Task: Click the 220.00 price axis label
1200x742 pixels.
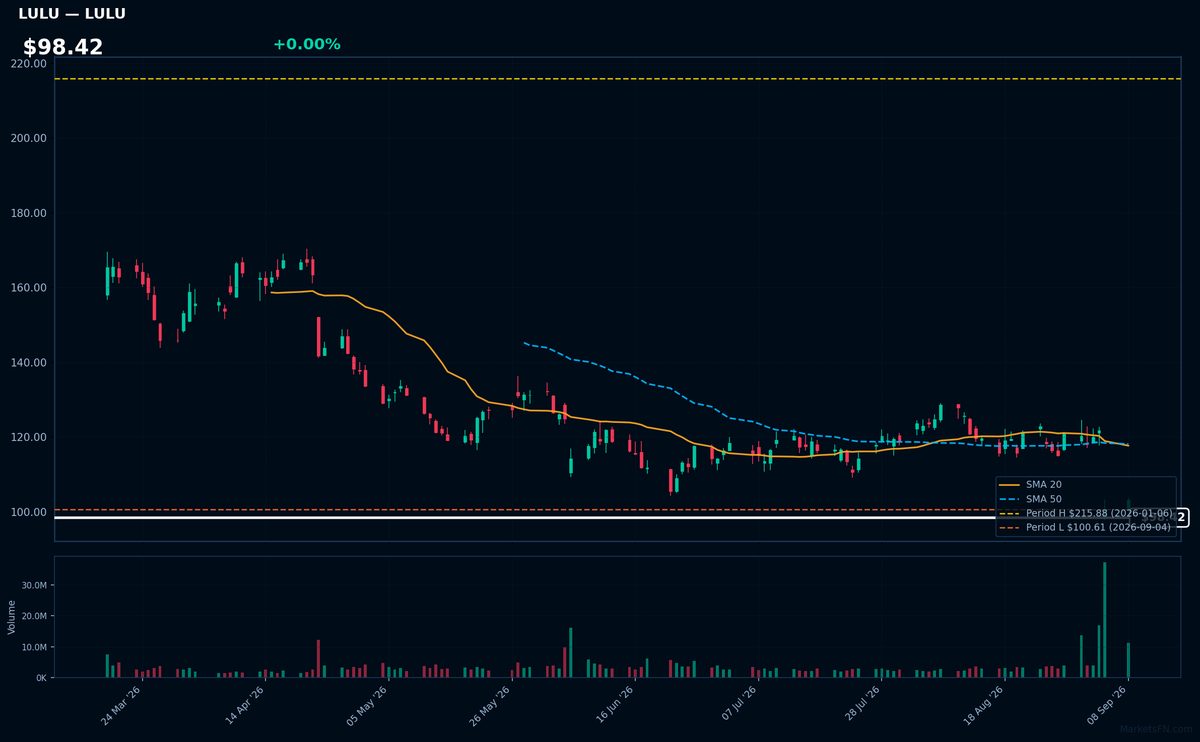Action: click(29, 63)
